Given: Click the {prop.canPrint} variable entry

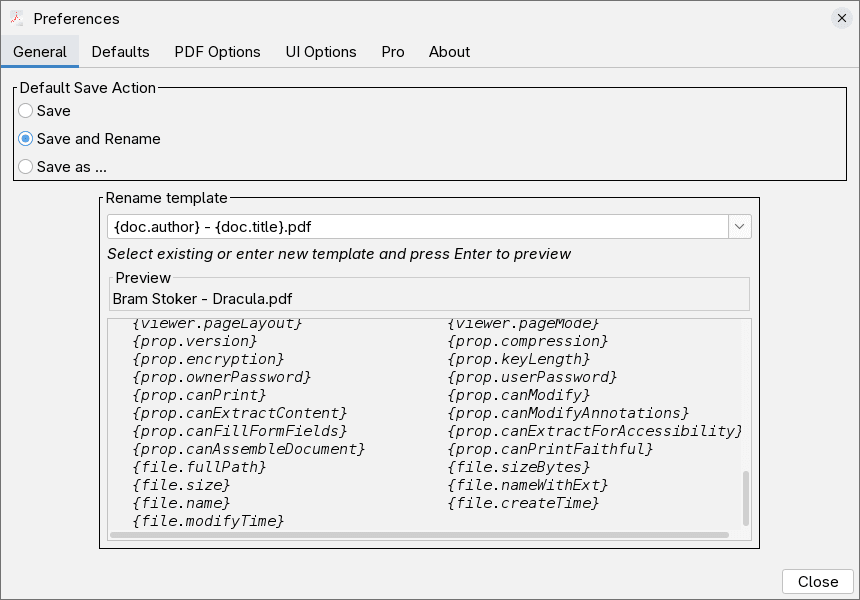Looking at the screenshot, I should tap(199, 395).
